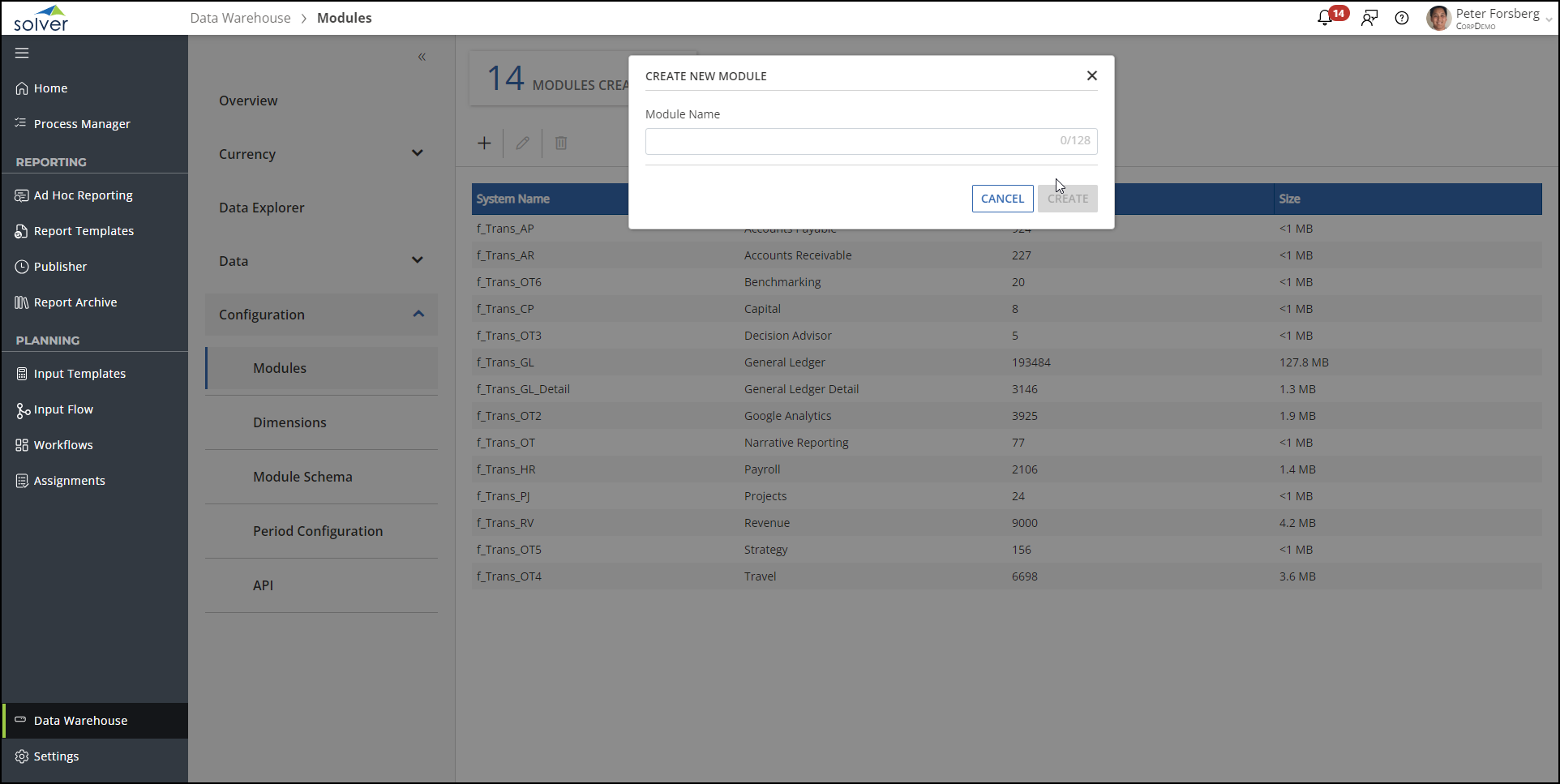Image resolution: width=1560 pixels, height=784 pixels.
Task: Open the help question mark icon
Action: (1402, 18)
